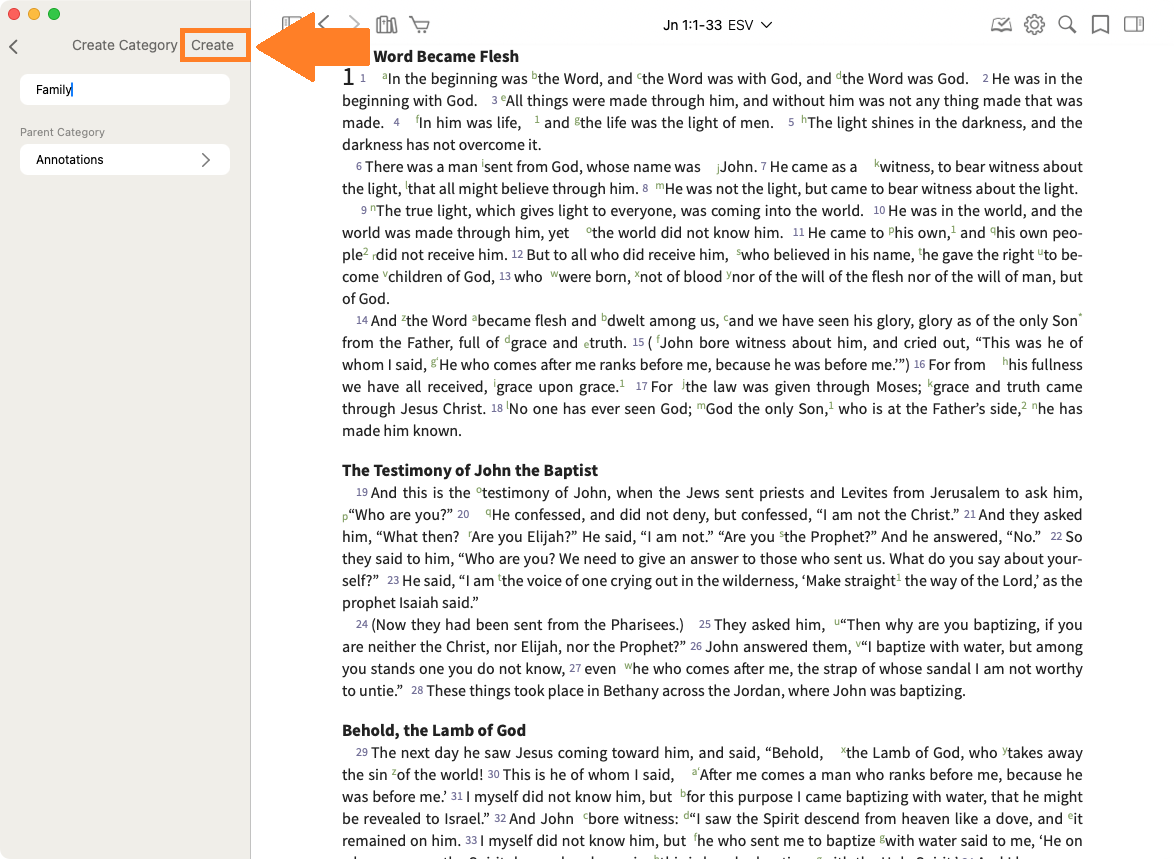Click the green window zoom button
Image resolution: width=1174 pixels, height=859 pixels.
(54, 14)
